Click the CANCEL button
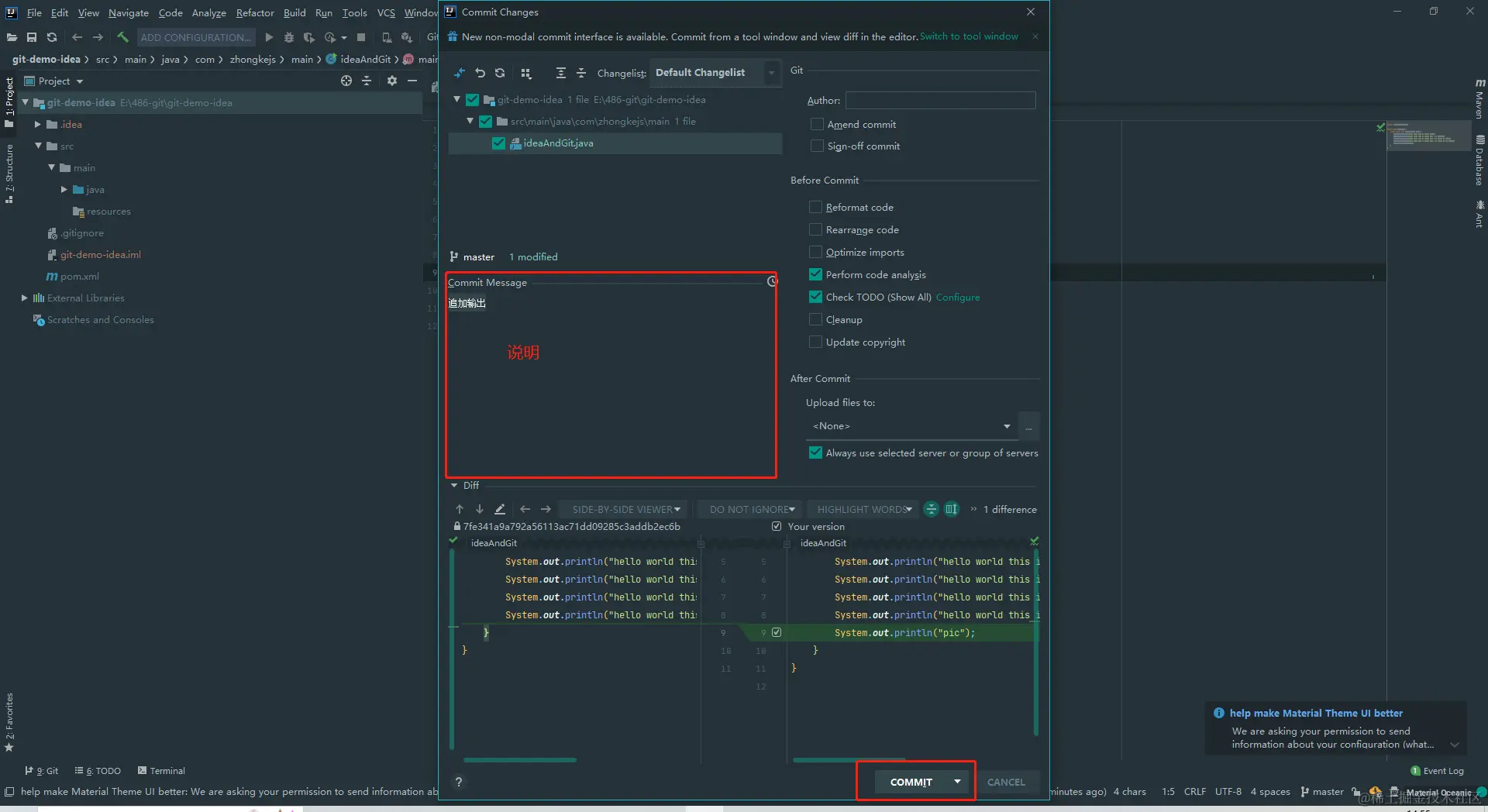The width and height of the screenshot is (1488, 812). (1006, 782)
